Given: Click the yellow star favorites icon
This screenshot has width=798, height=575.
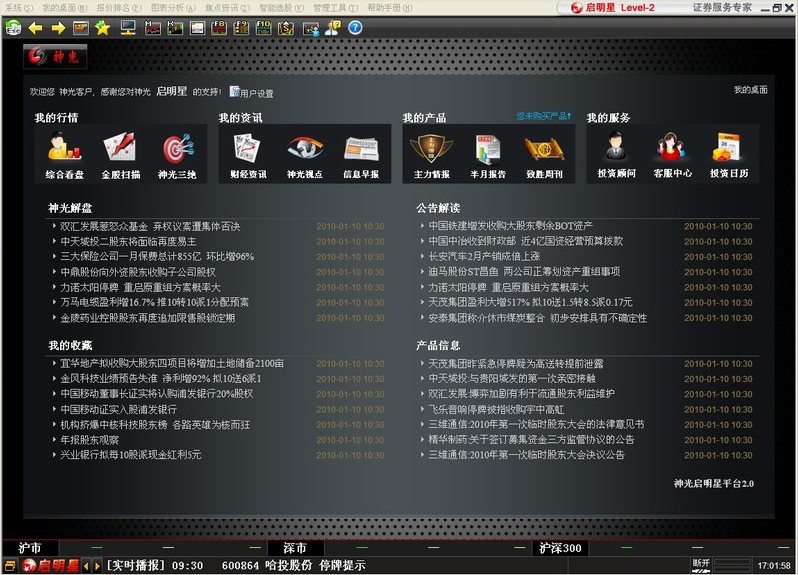Looking at the screenshot, I should (101, 28).
